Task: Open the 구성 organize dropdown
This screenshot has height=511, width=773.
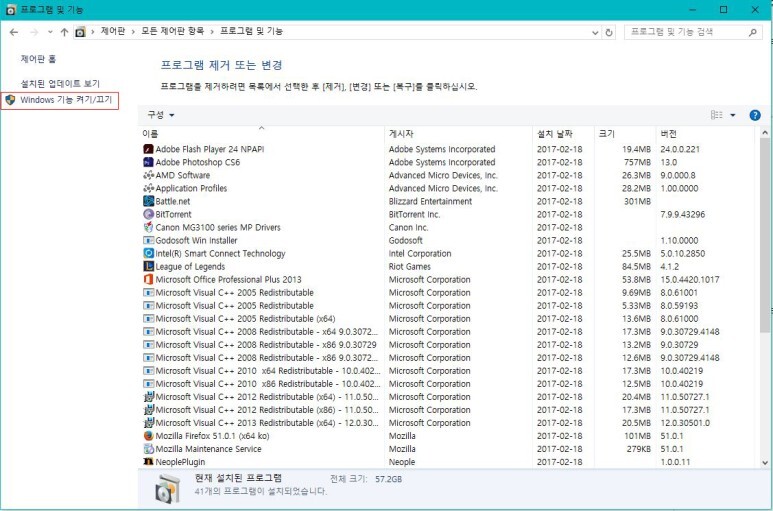Action: point(161,115)
